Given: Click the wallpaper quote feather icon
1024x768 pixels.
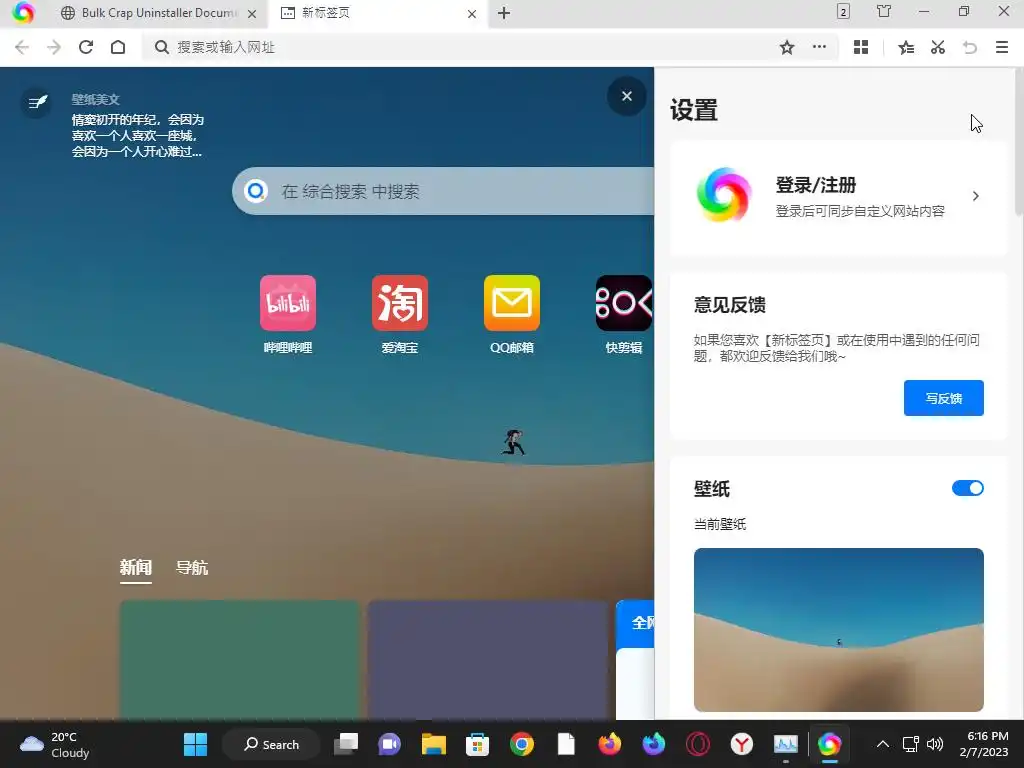Looking at the screenshot, I should 37,102.
